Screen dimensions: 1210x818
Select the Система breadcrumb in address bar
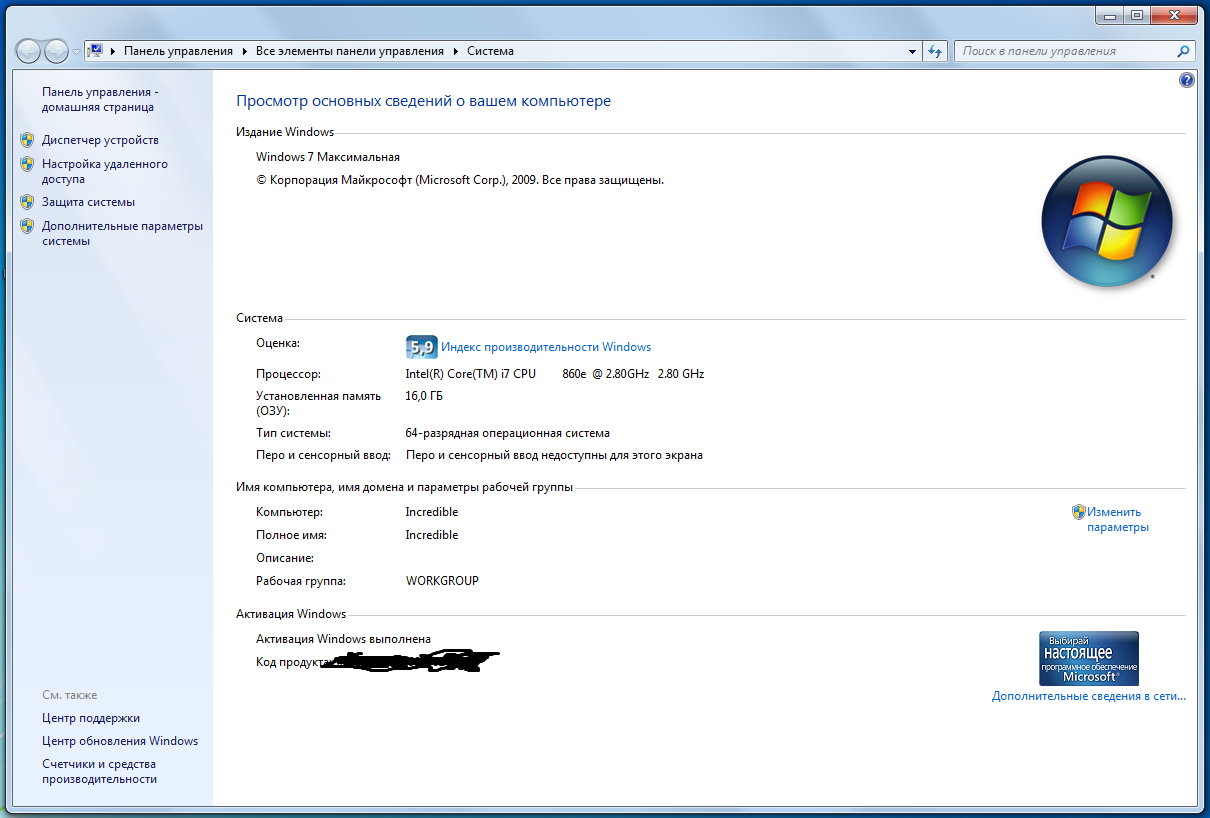coord(490,51)
